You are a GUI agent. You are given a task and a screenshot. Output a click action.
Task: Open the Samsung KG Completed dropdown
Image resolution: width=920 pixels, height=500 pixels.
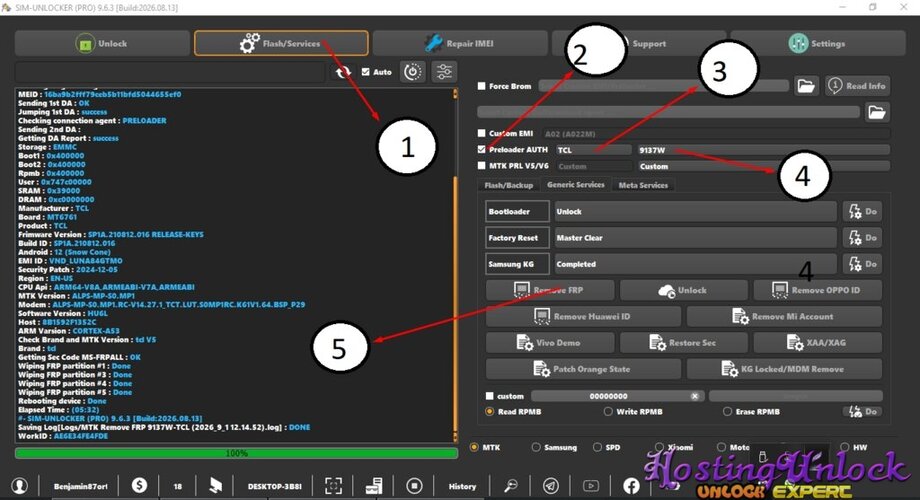tap(695, 264)
